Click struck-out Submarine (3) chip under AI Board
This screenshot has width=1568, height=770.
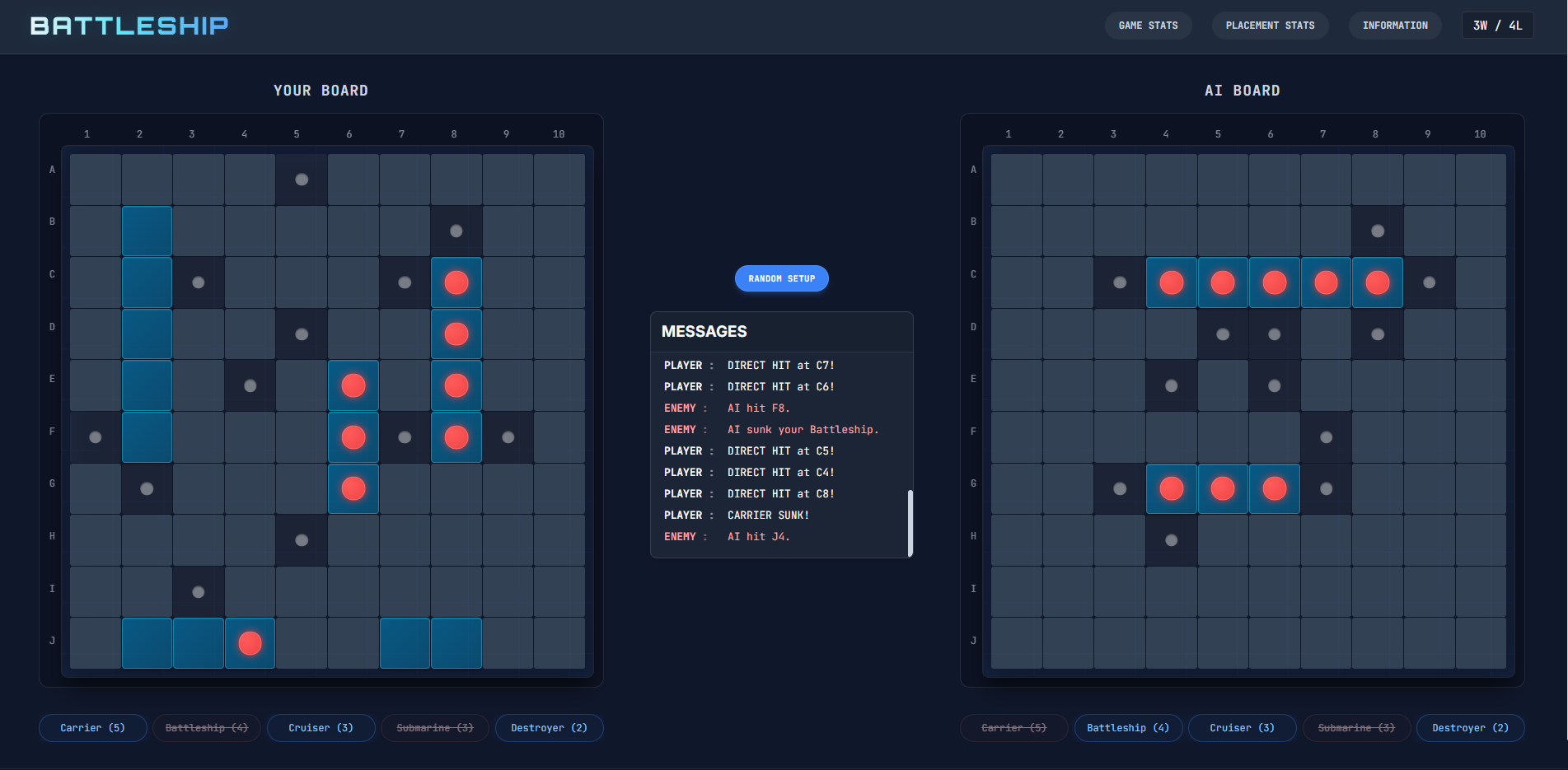click(1356, 728)
